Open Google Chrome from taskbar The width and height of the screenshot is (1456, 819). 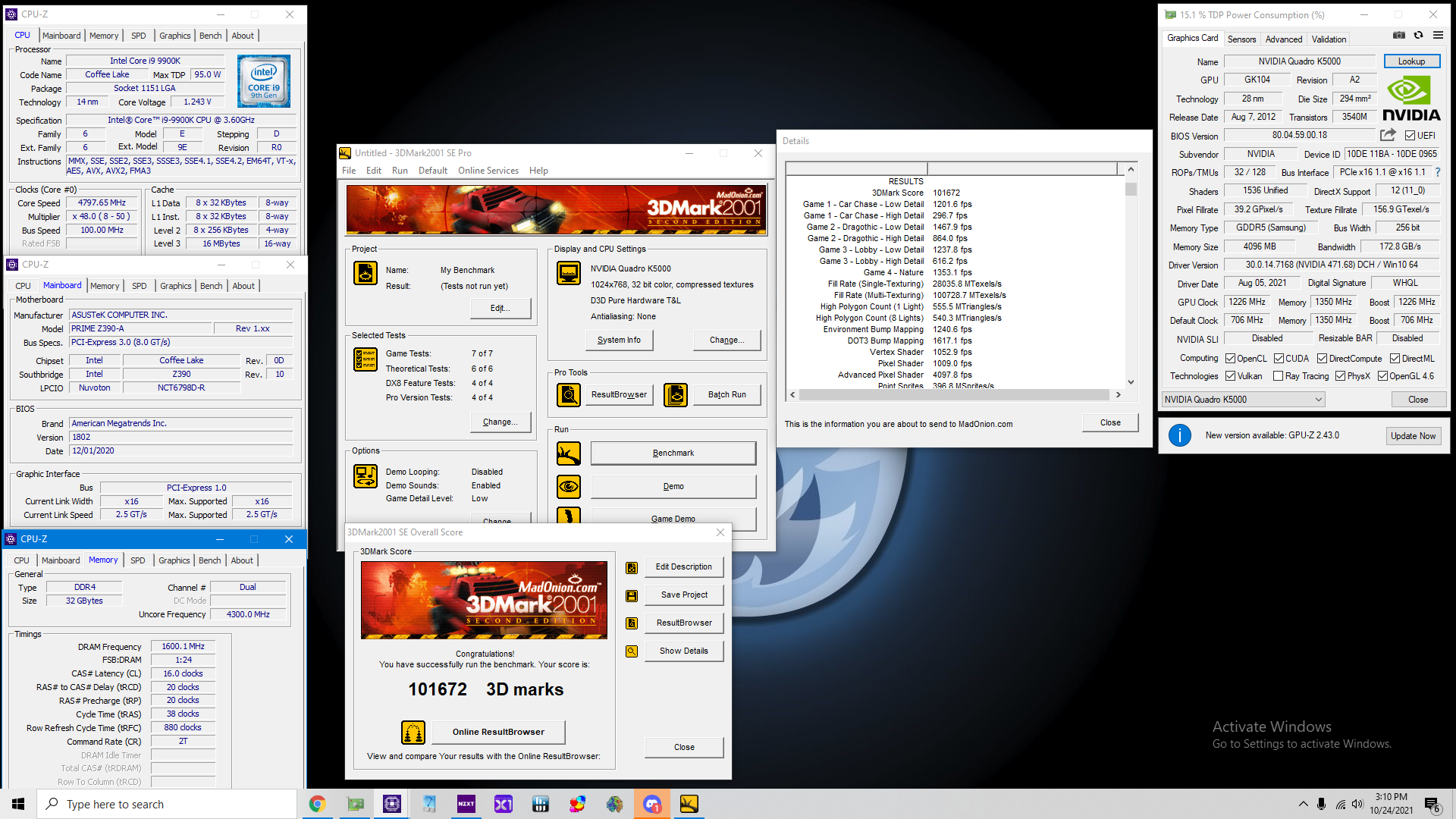point(317,804)
